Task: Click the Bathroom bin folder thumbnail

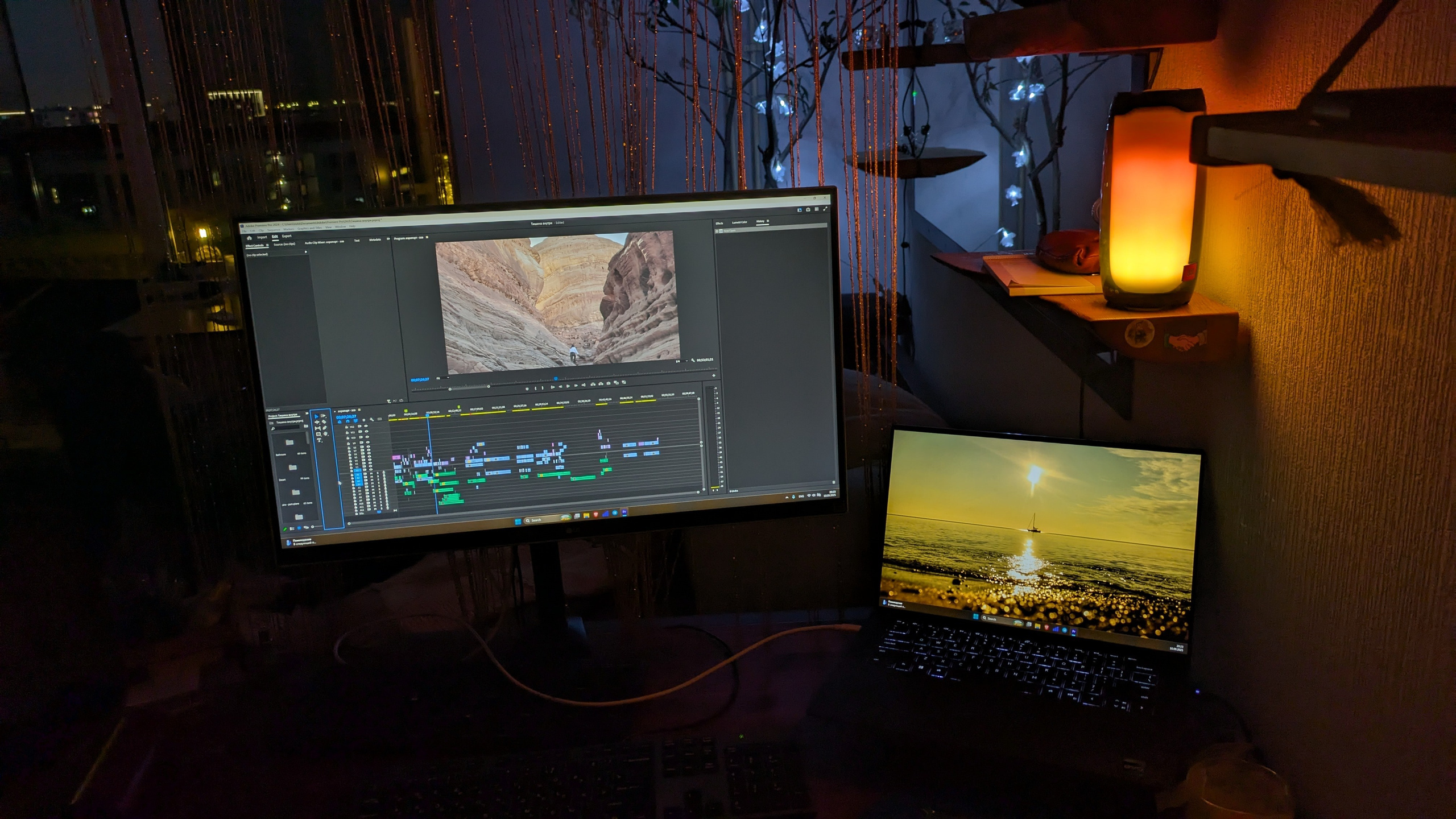Action: coord(289,442)
